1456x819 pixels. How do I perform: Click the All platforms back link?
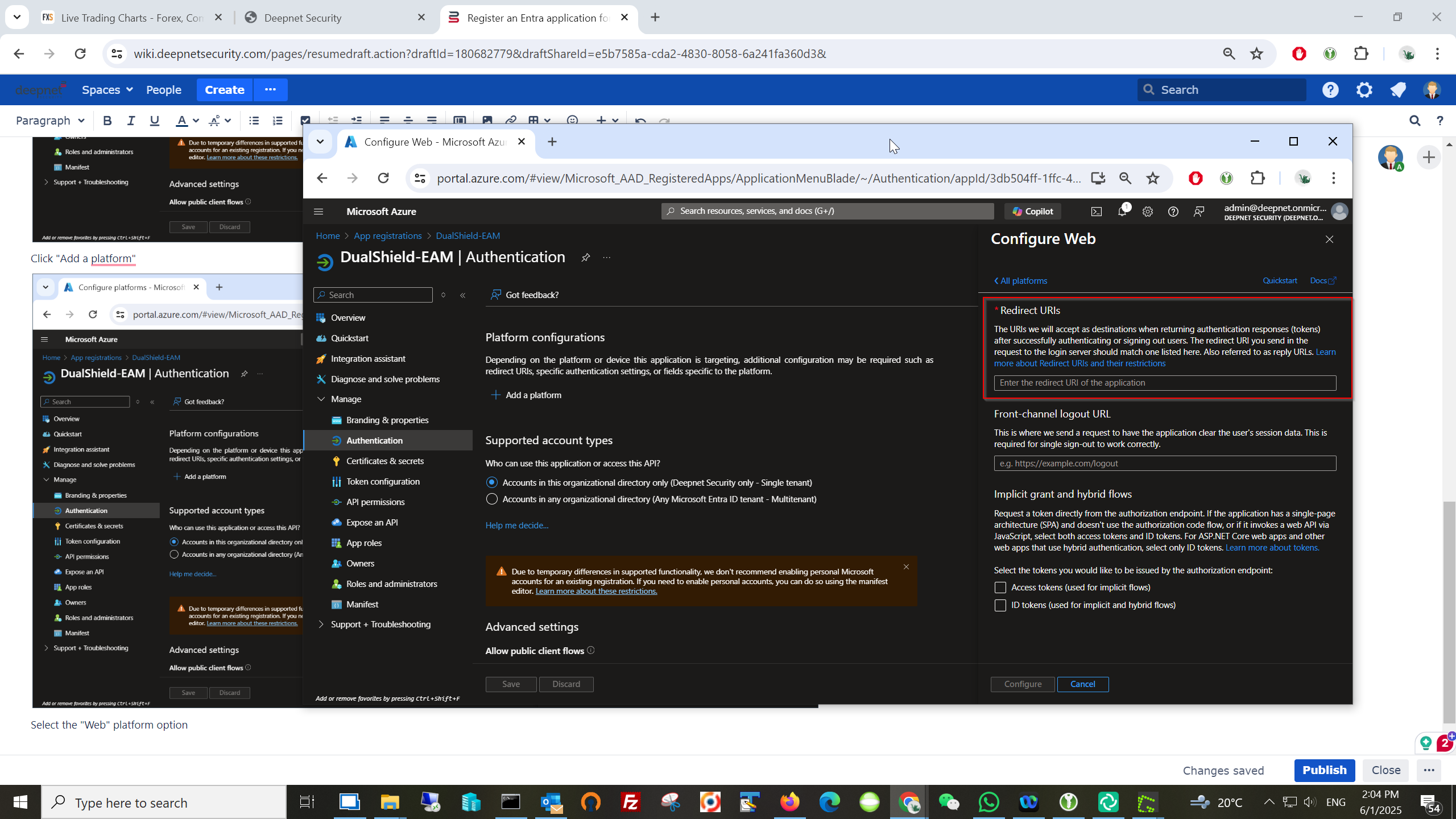1021,281
